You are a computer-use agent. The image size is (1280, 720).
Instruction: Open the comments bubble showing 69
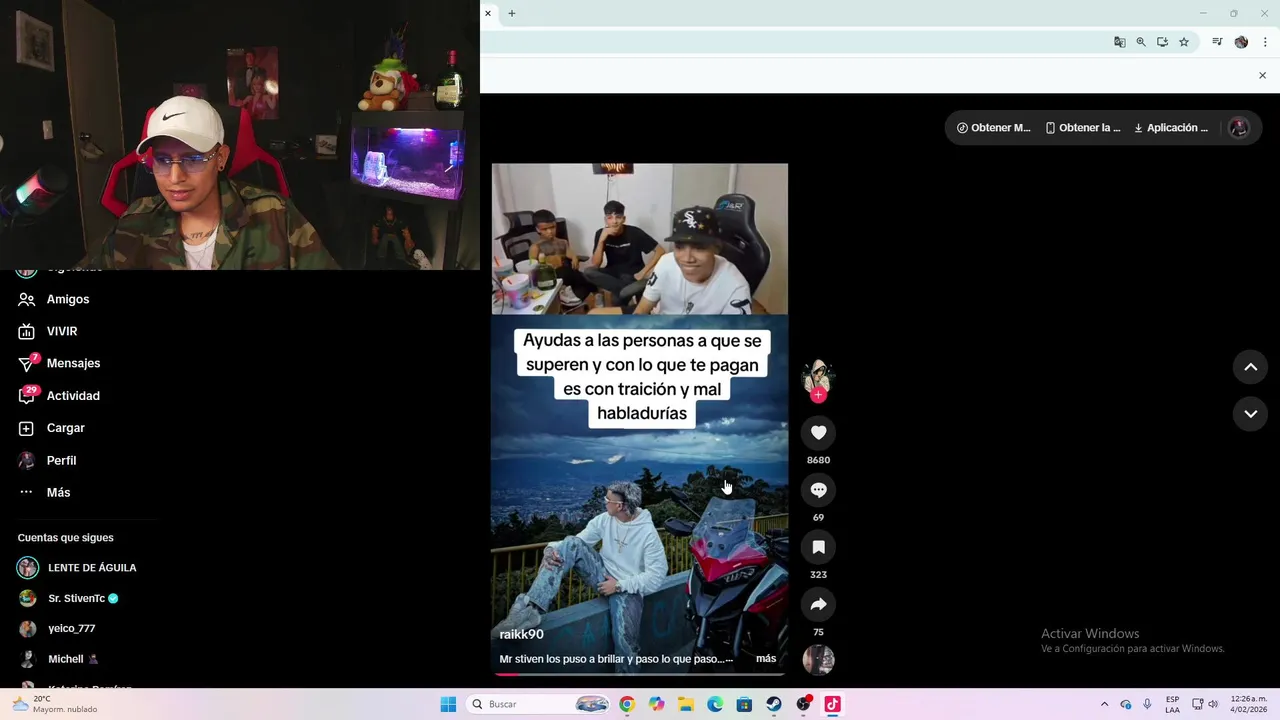818,490
